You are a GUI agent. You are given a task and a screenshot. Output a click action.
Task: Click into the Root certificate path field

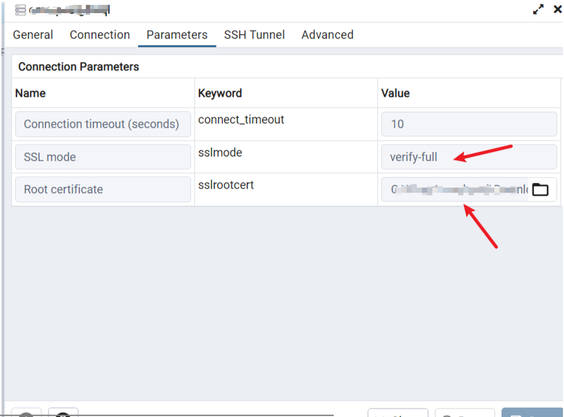(455, 190)
